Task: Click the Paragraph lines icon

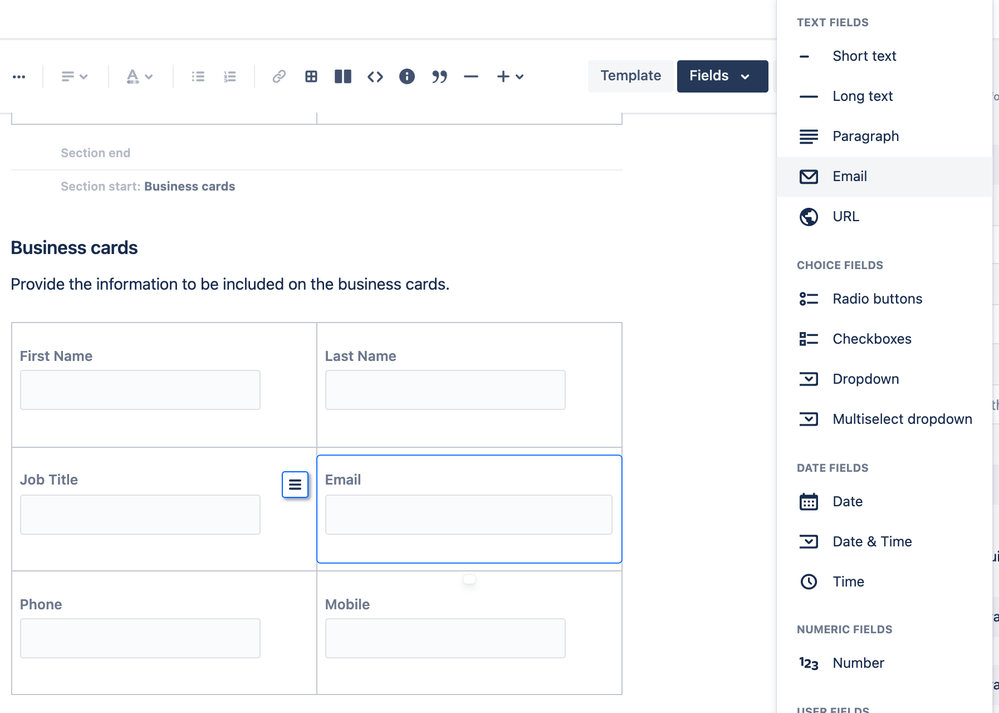Action: [x=809, y=136]
